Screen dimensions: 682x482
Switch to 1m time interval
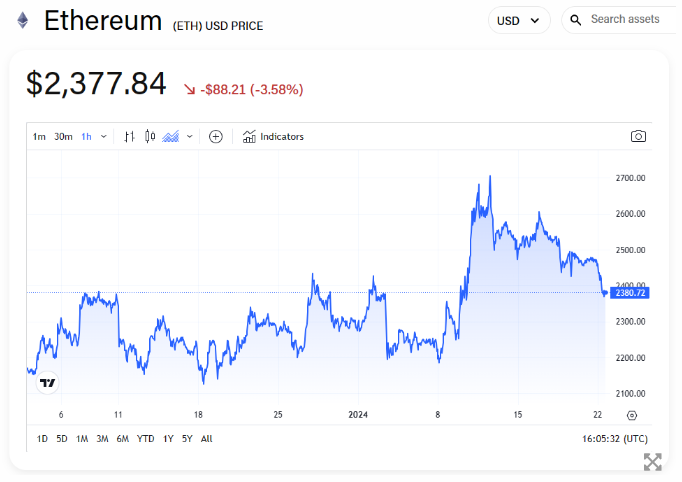(x=39, y=137)
